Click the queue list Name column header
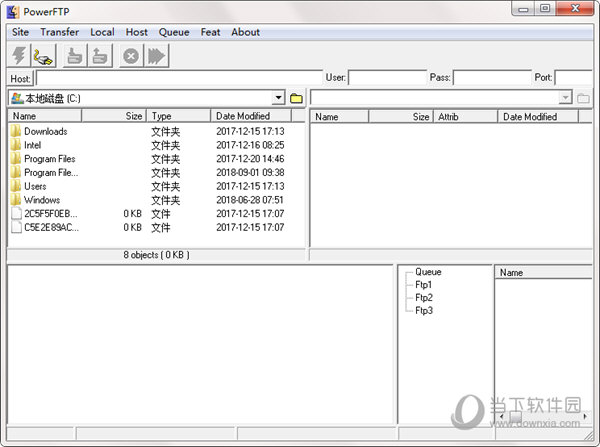This screenshot has height=447, width=600. [543, 272]
